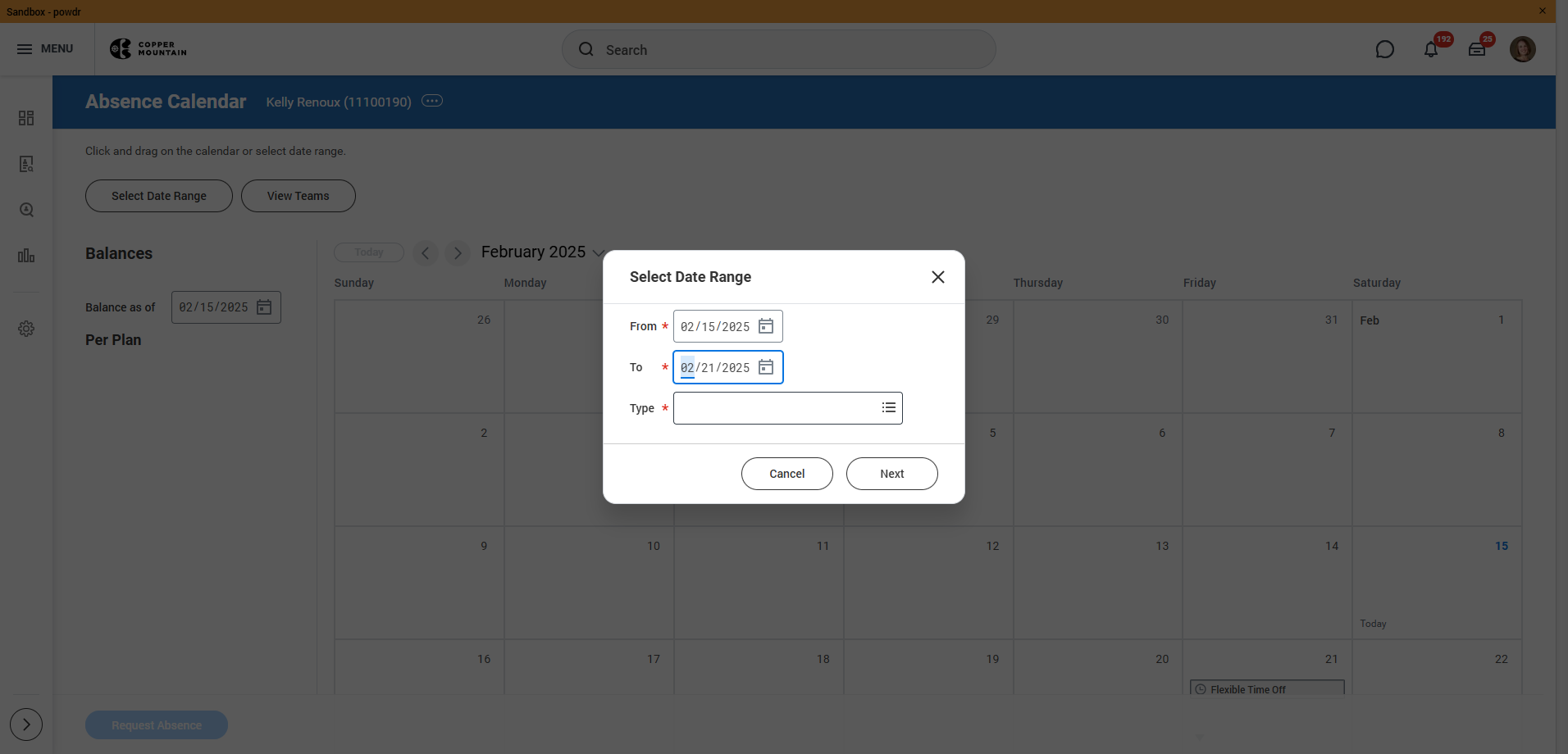Click the Select Date Range button

point(159,196)
